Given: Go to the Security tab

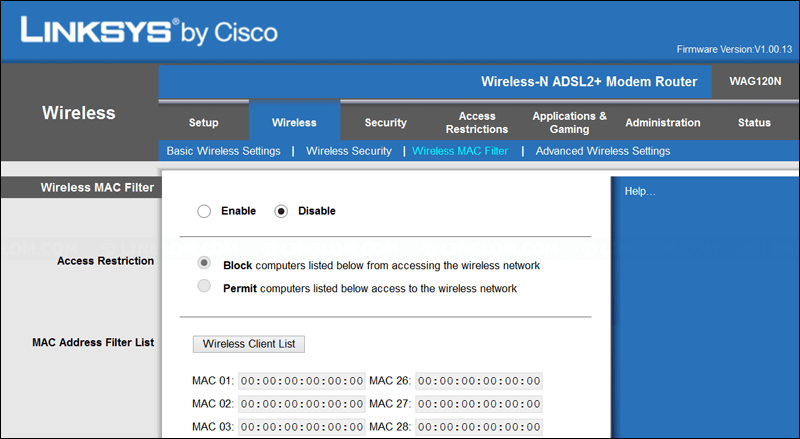Looking at the screenshot, I should [386, 123].
